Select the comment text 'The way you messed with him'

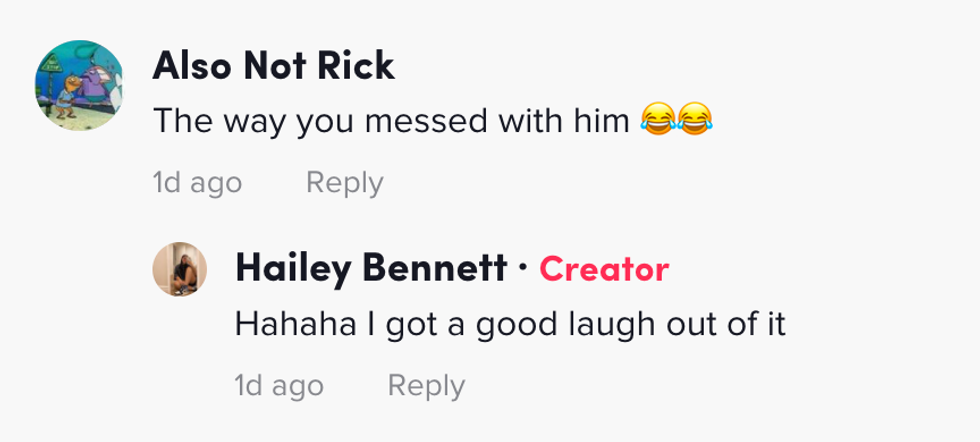[392, 123]
